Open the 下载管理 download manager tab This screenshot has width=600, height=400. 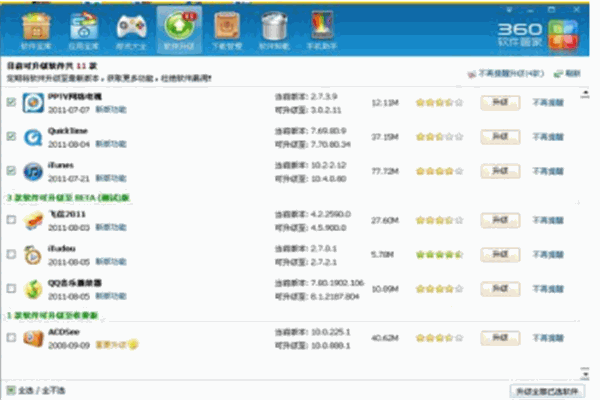coord(227,32)
